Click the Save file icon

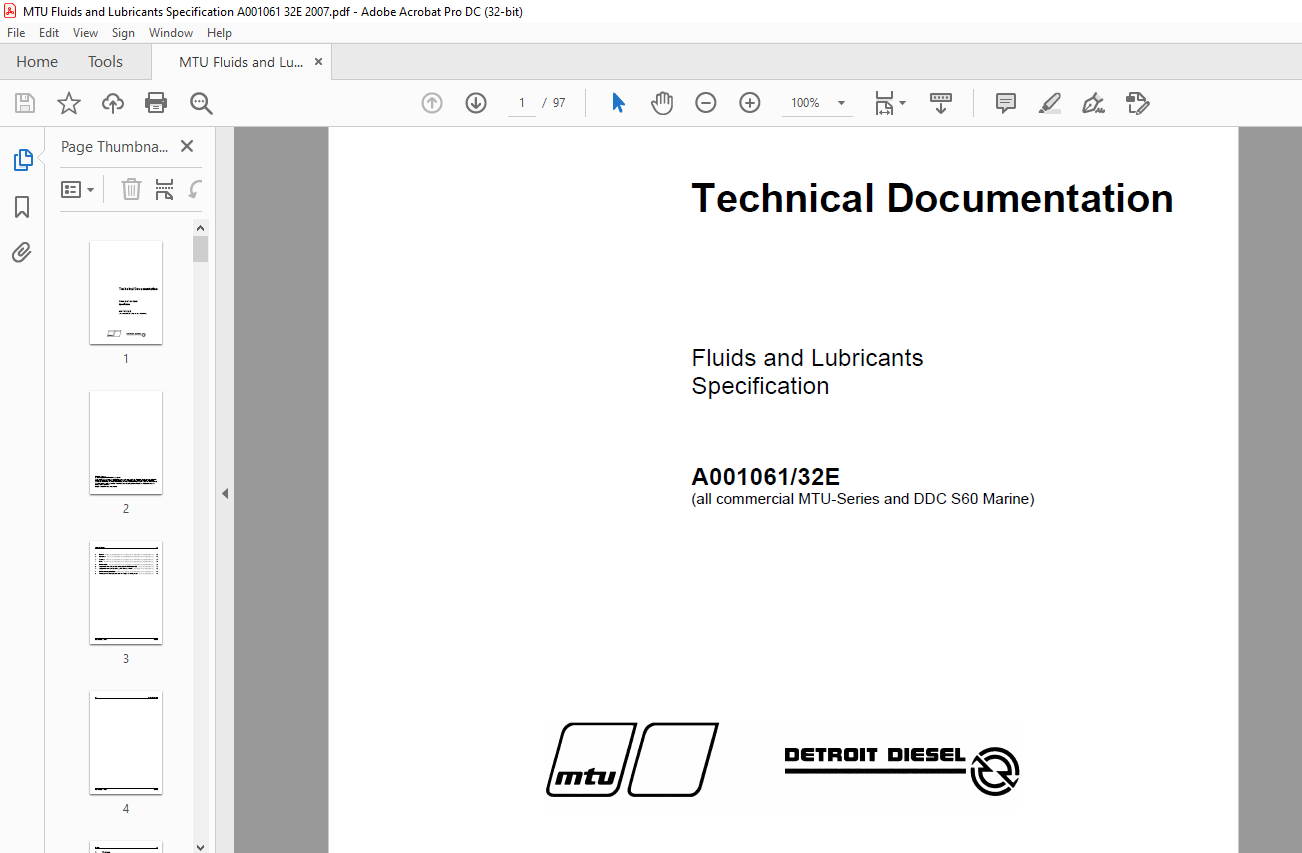tap(25, 103)
